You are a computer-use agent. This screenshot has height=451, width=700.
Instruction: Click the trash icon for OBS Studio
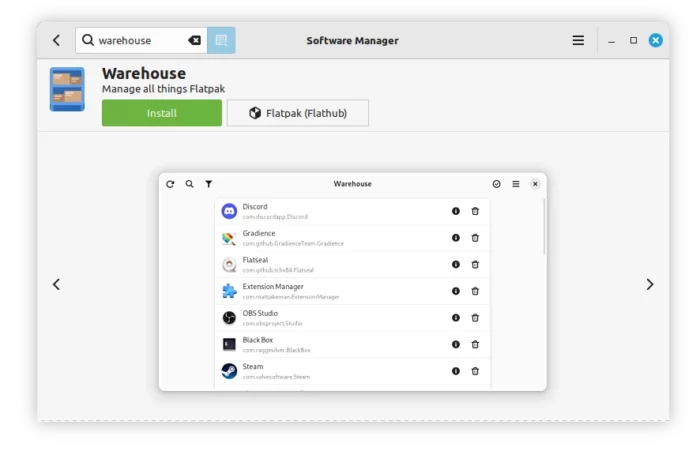(x=475, y=318)
